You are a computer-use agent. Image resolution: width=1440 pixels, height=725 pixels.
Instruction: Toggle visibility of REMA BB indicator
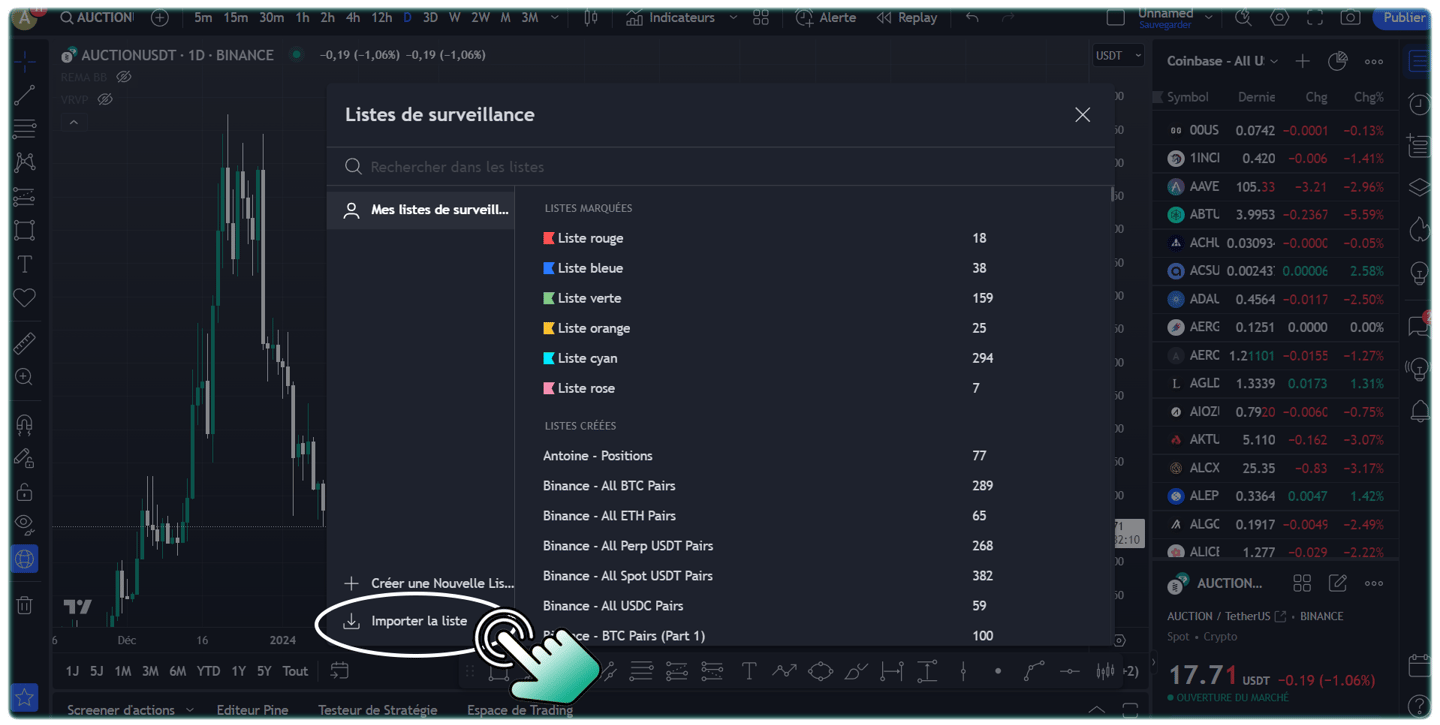pos(124,77)
